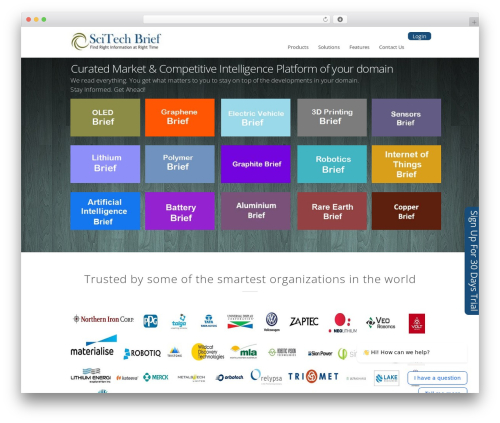Viewport: 500px width, 423px height.
Task: Click the MLA logo
Action: (244, 352)
